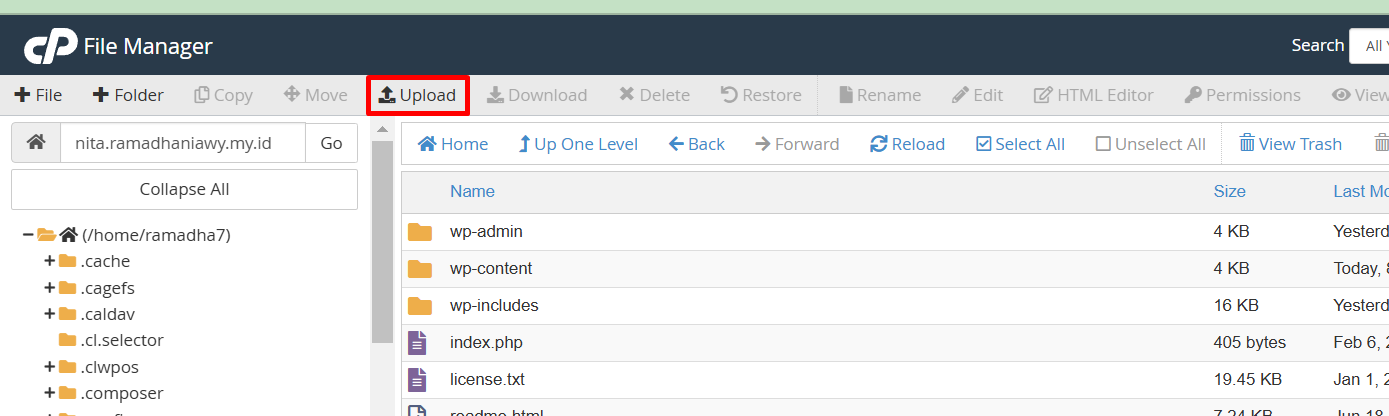This screenshot has width=1389, height=416.
Task: Sort files by Name column header
Action: click(472, 191)
